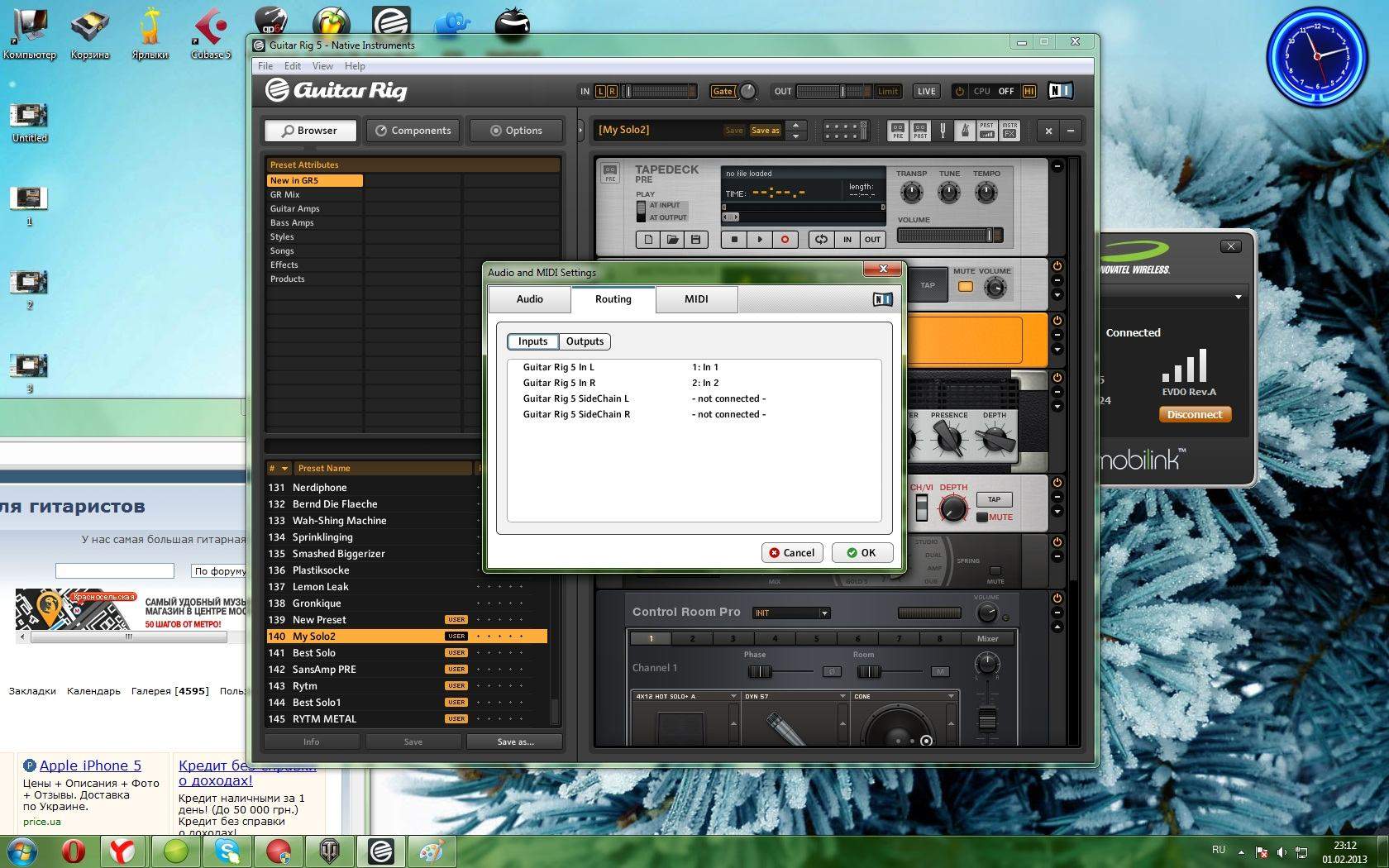Switch to the MIDI tab
The height and width of the screenshot is (868, 1389).
coord(696,299)
